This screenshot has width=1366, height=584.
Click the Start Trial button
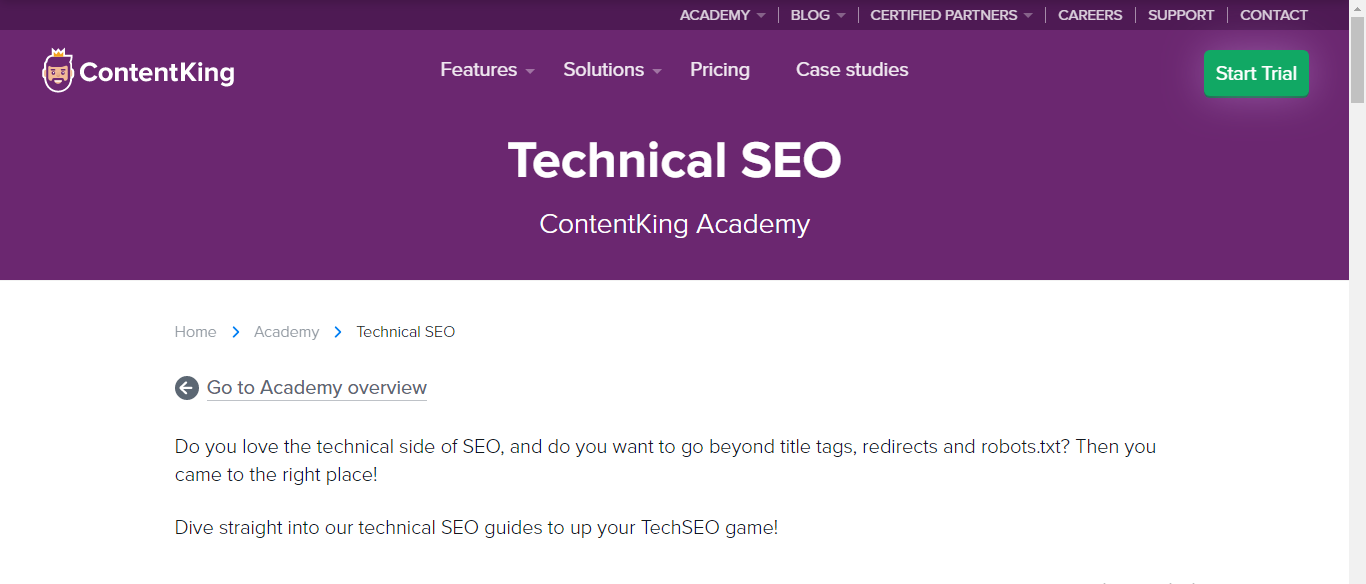[1256, 73]
